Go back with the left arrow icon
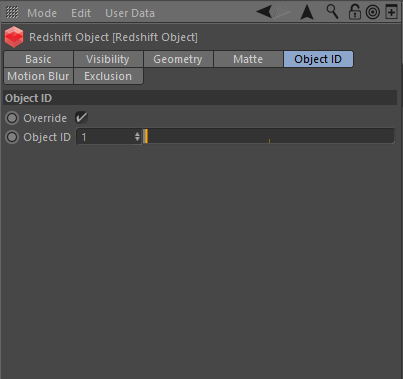 (x=264, y=12)
